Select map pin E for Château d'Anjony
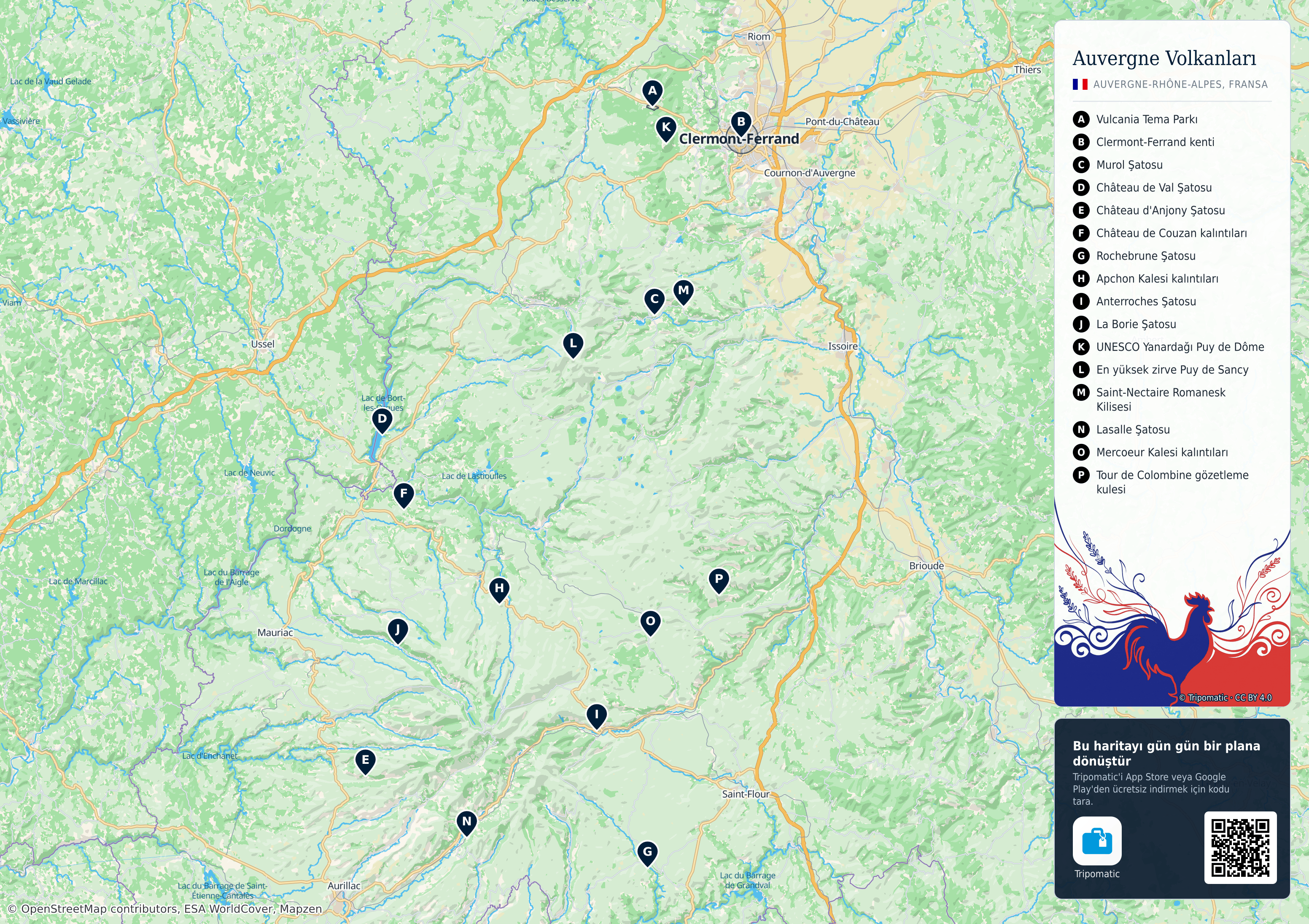The height and width of the screenshot is (924, 1309). coord(365,762)
